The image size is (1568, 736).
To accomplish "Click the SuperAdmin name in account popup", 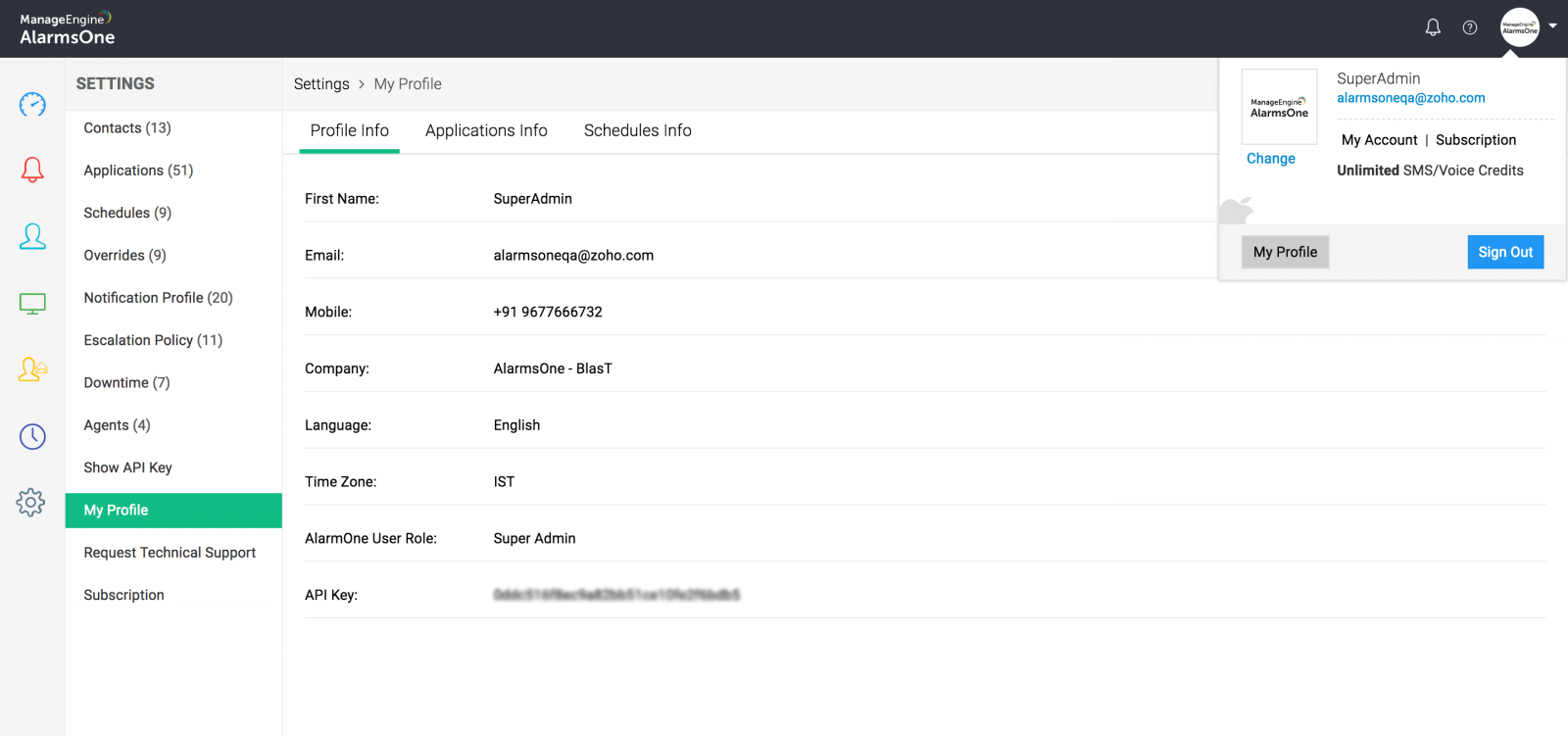I will click(x=1378, y=78).
